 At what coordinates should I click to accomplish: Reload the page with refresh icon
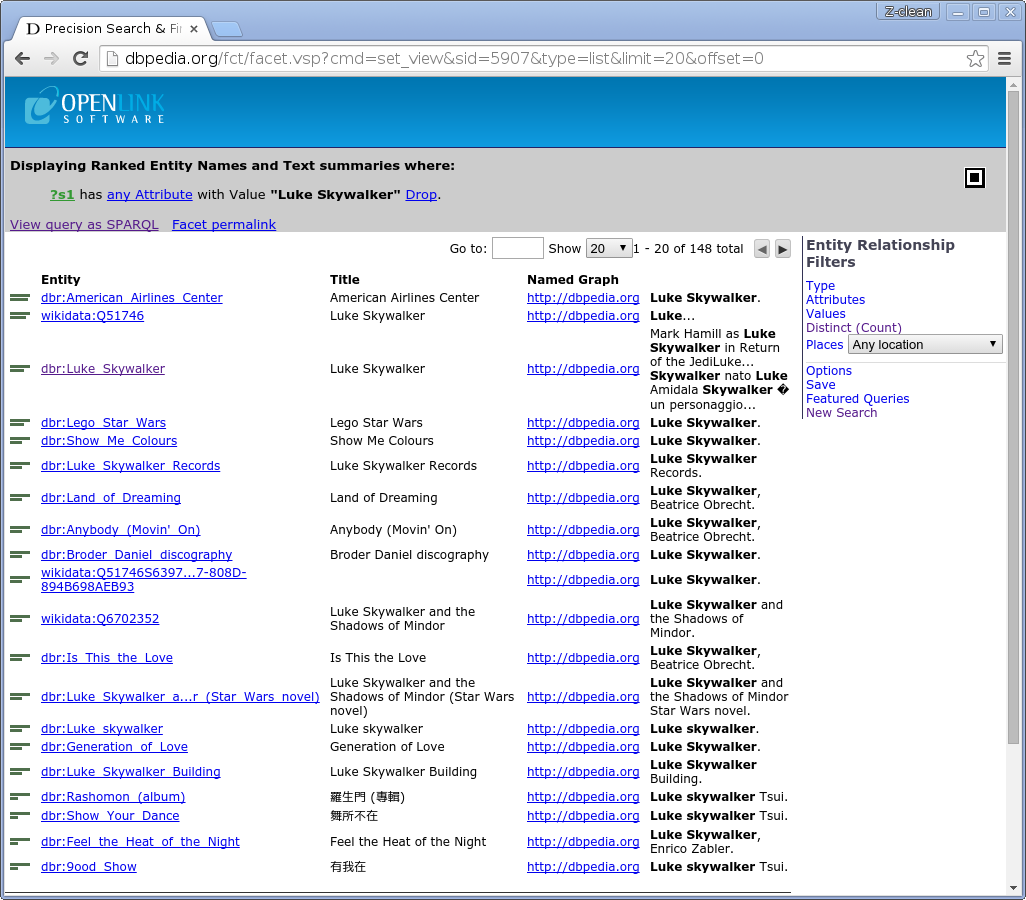[80, 59]
